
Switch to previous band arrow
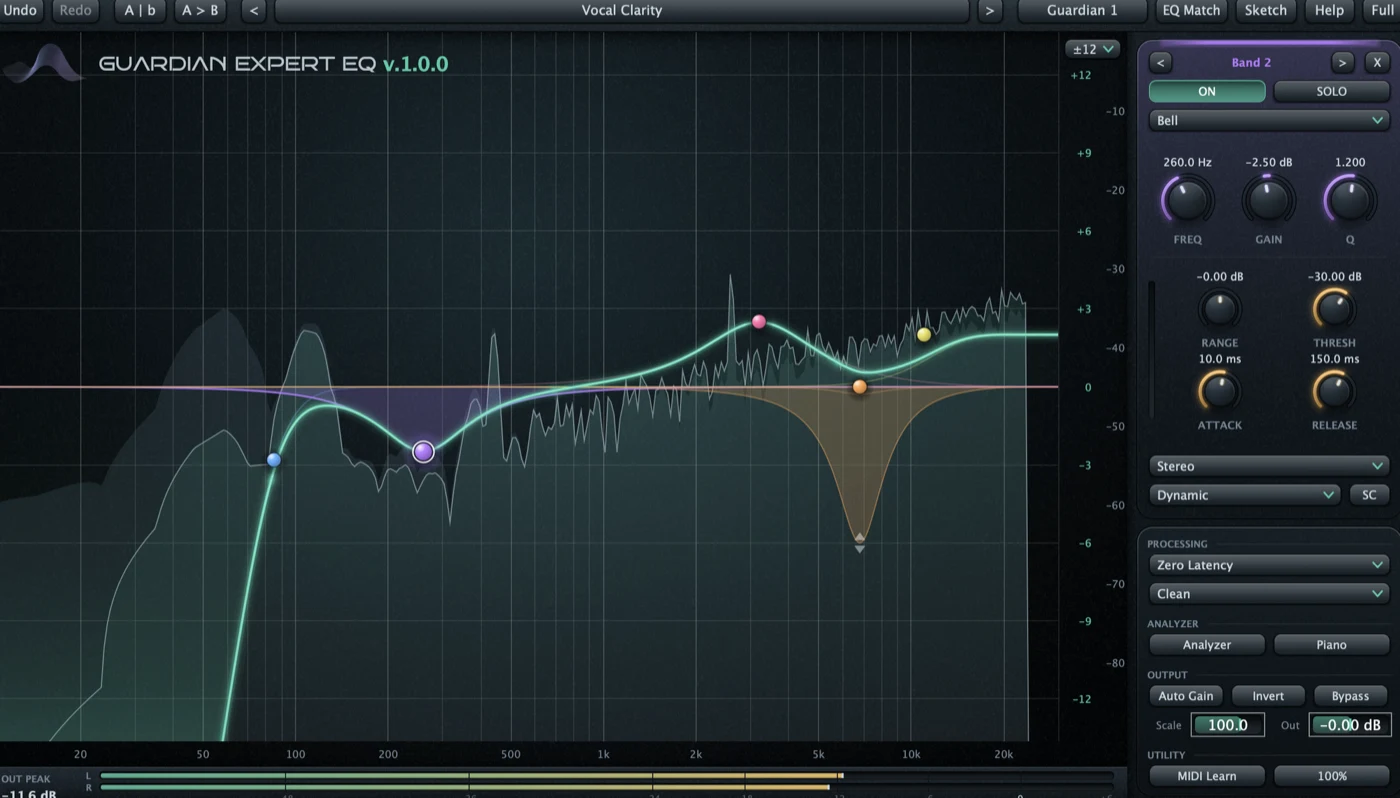(1161, 62)
